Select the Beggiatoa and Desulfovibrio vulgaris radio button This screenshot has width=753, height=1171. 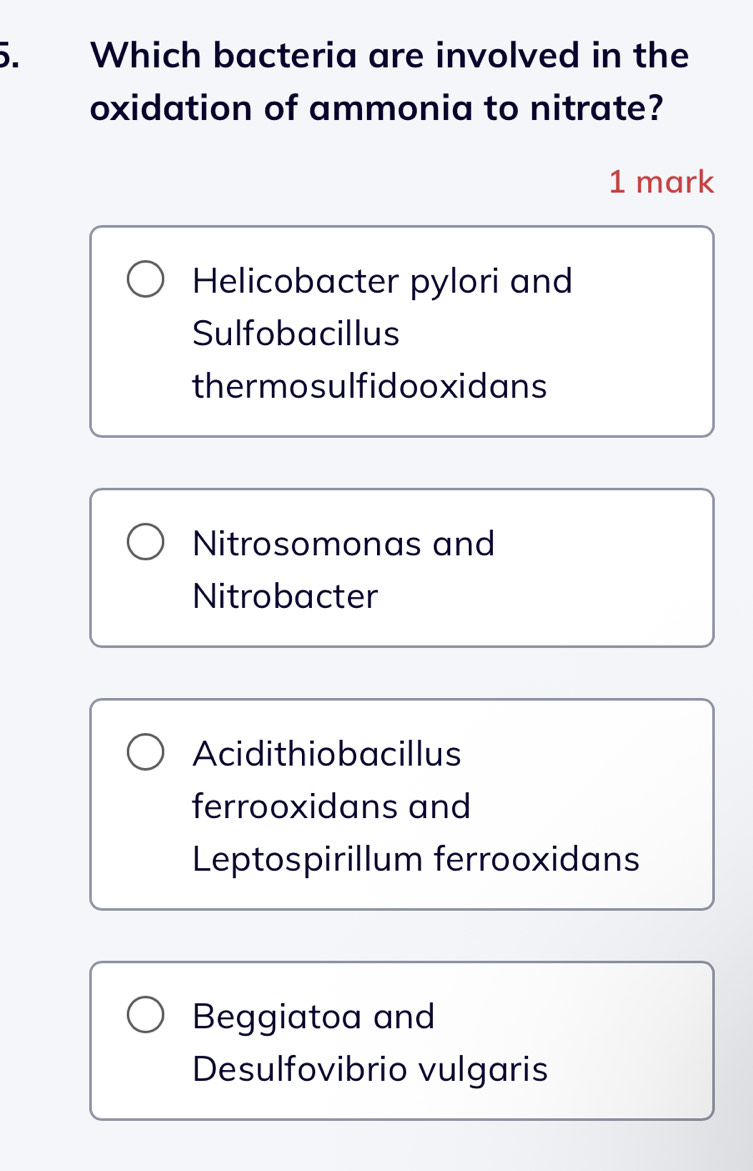pos(145,1016)
